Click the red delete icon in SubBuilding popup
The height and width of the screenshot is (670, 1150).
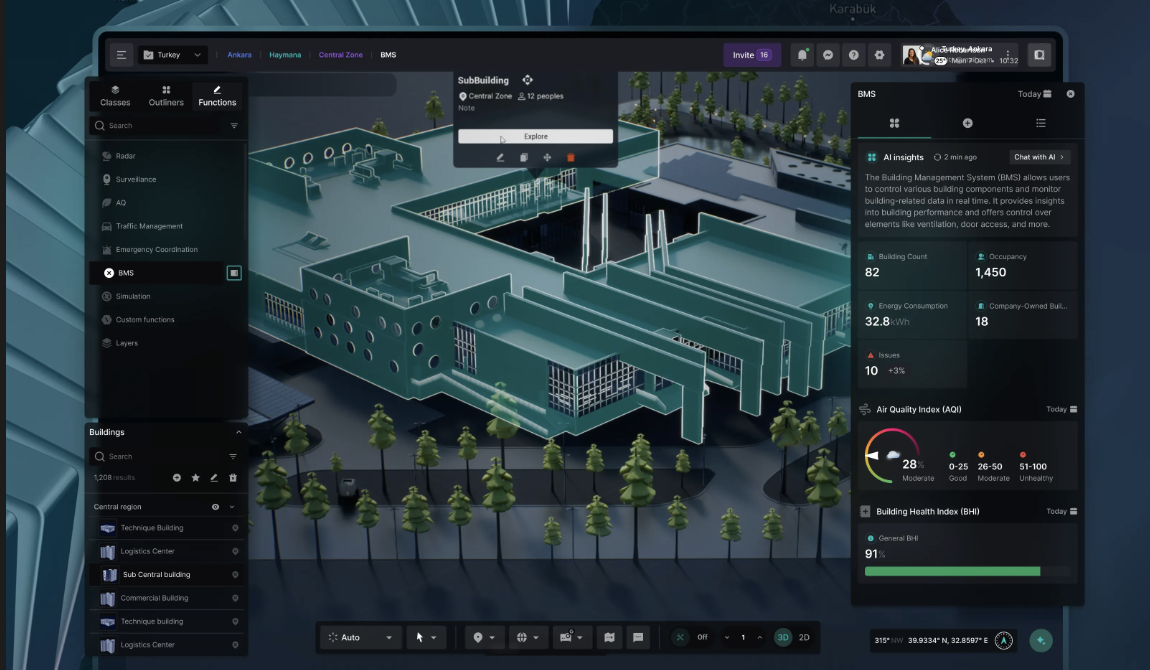[x=571, y=157]
